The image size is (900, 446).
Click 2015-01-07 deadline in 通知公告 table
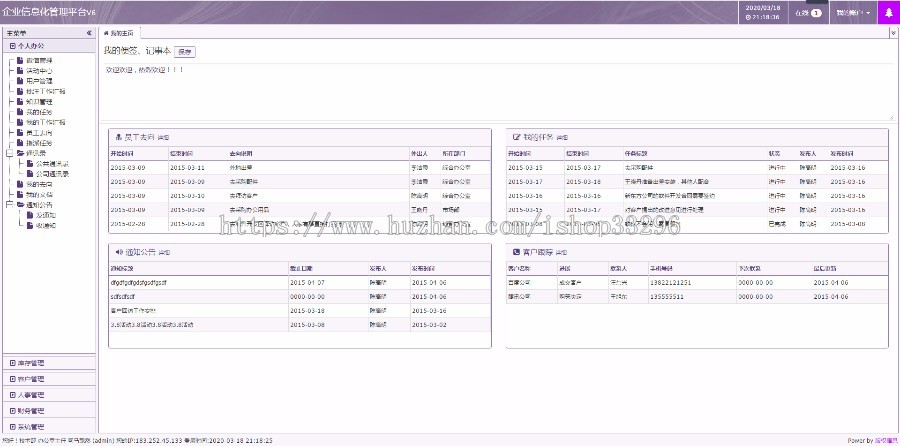(308, 282)
